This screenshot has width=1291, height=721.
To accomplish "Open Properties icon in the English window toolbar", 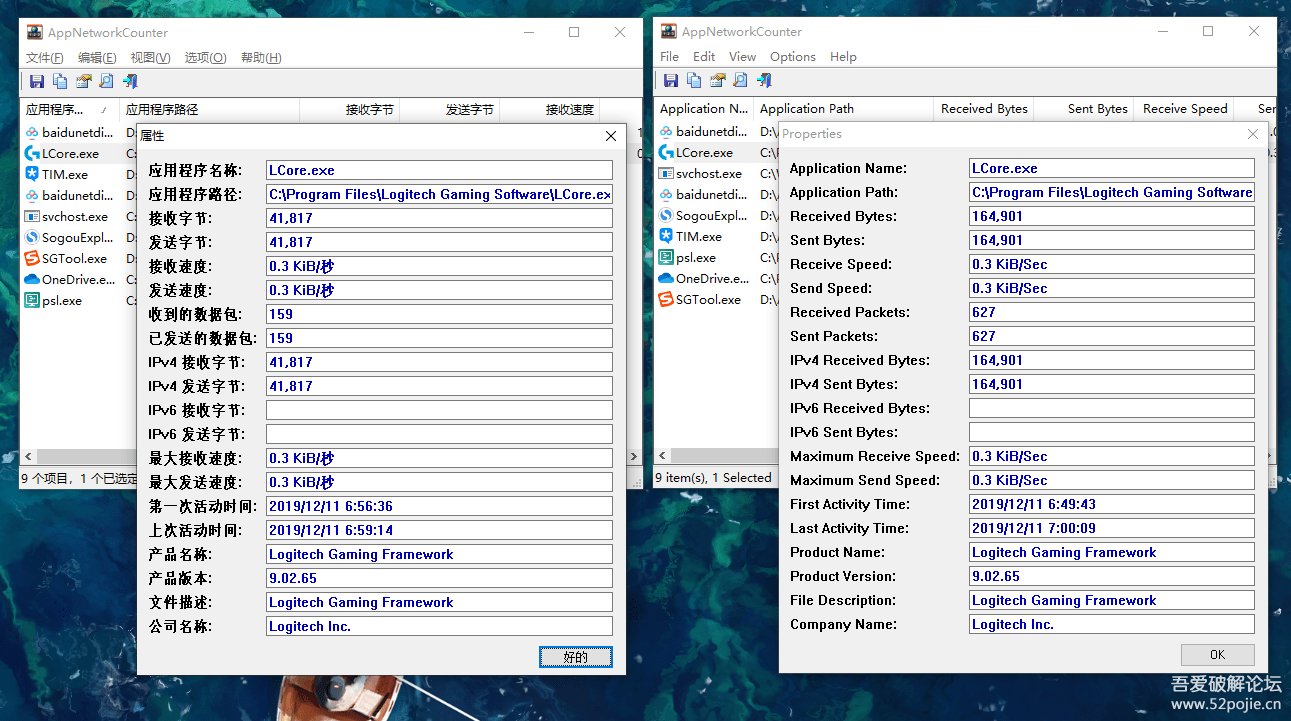I will 717,81.
